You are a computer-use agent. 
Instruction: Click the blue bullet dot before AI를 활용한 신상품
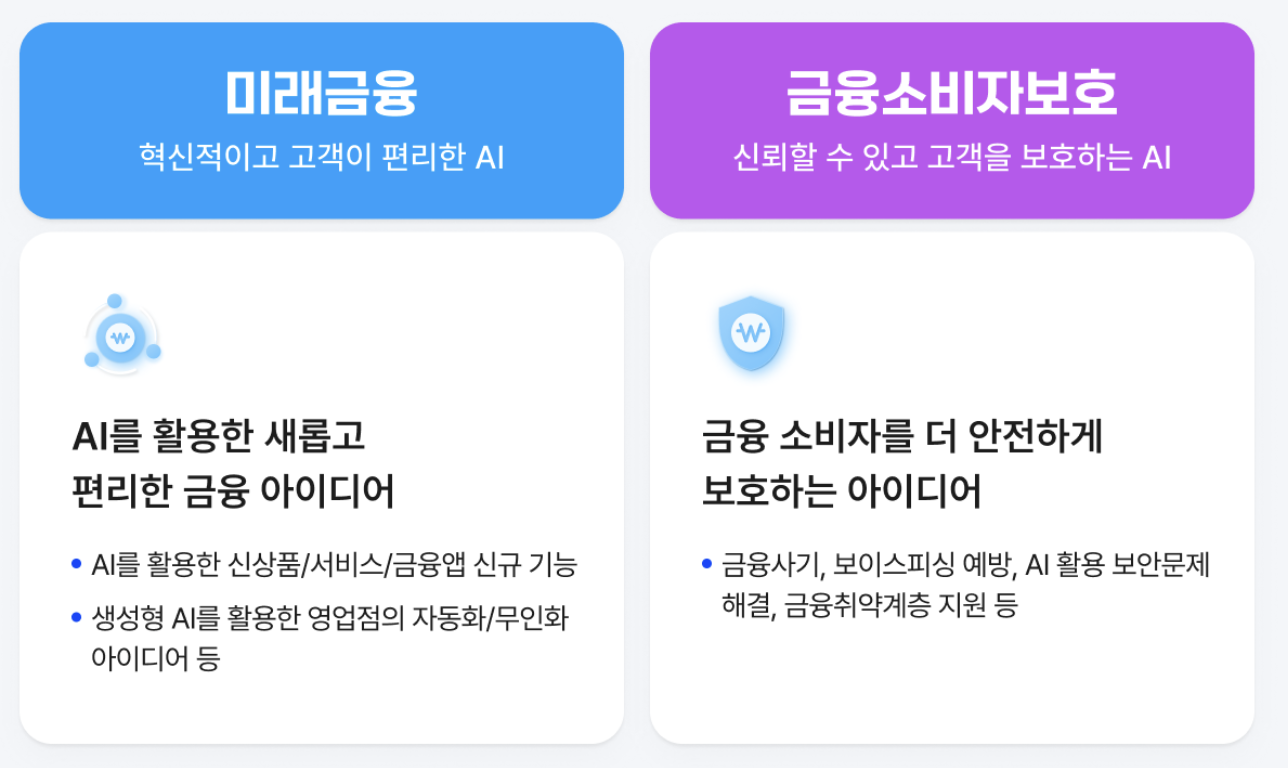pos(76,565)
